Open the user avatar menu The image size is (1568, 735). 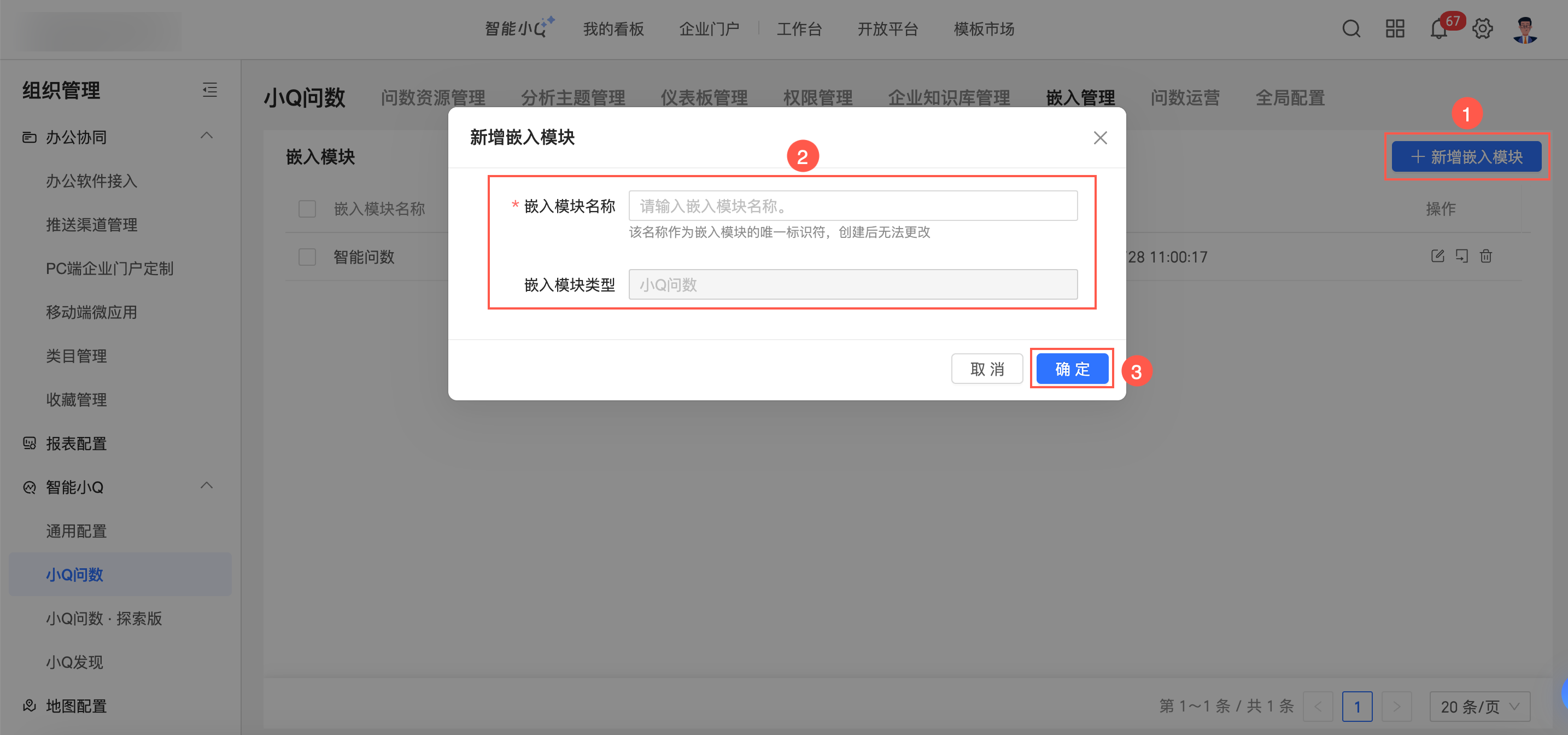(x=1525, y=29)
